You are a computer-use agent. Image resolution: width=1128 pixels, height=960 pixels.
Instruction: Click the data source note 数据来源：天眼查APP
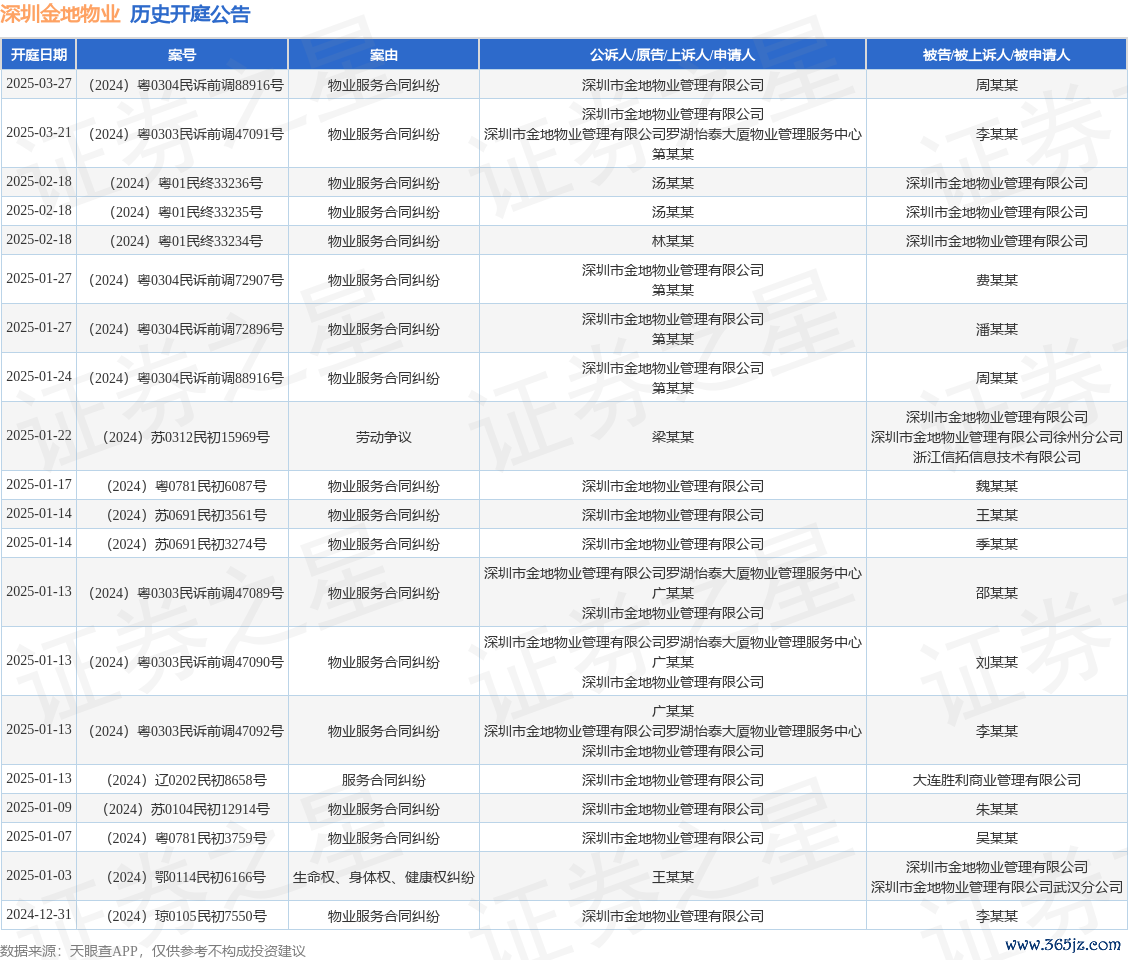point(68,951)
